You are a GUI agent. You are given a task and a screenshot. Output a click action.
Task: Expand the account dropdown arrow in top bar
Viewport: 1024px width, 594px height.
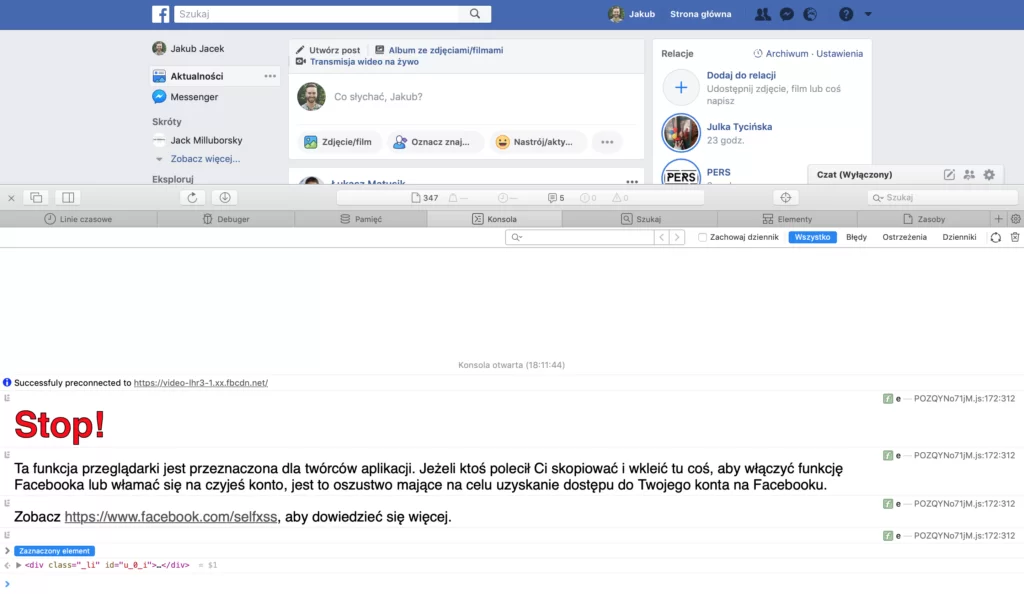click(868, 14)
